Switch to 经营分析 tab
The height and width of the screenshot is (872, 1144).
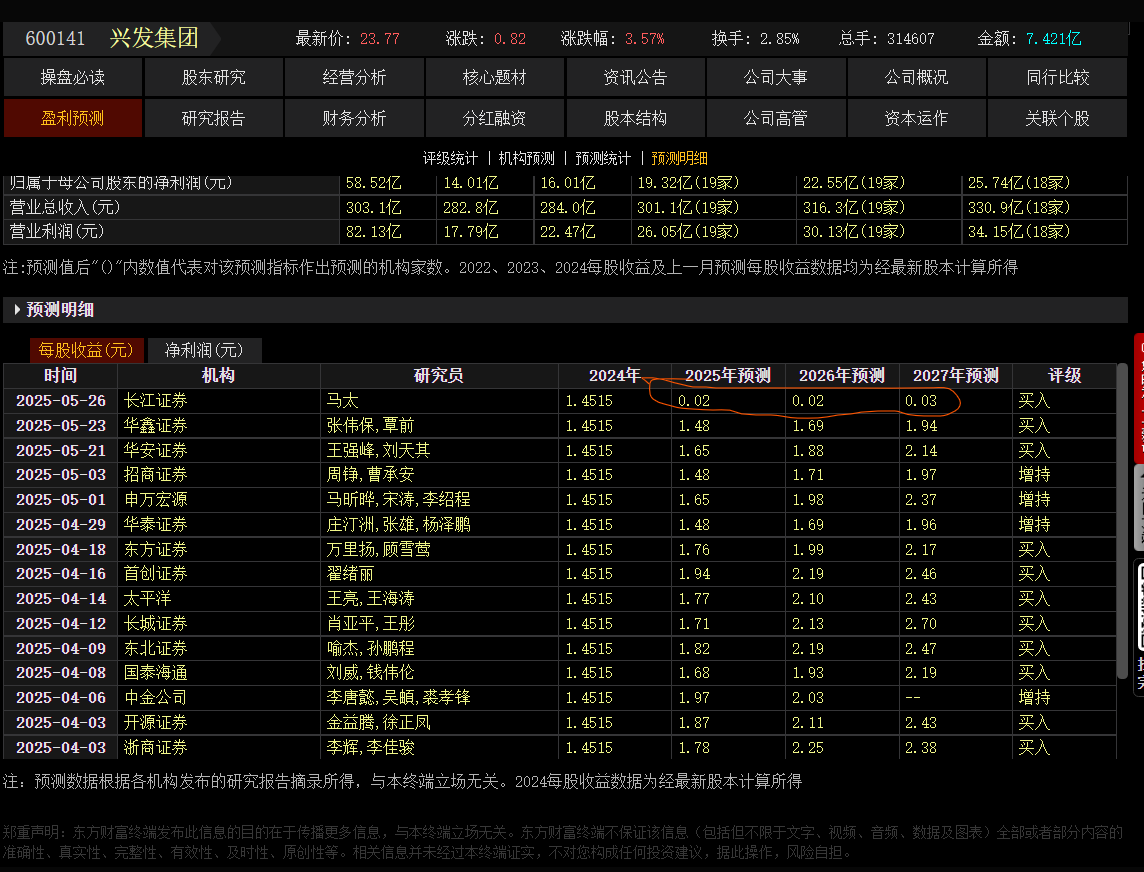[x=354, y=77]
